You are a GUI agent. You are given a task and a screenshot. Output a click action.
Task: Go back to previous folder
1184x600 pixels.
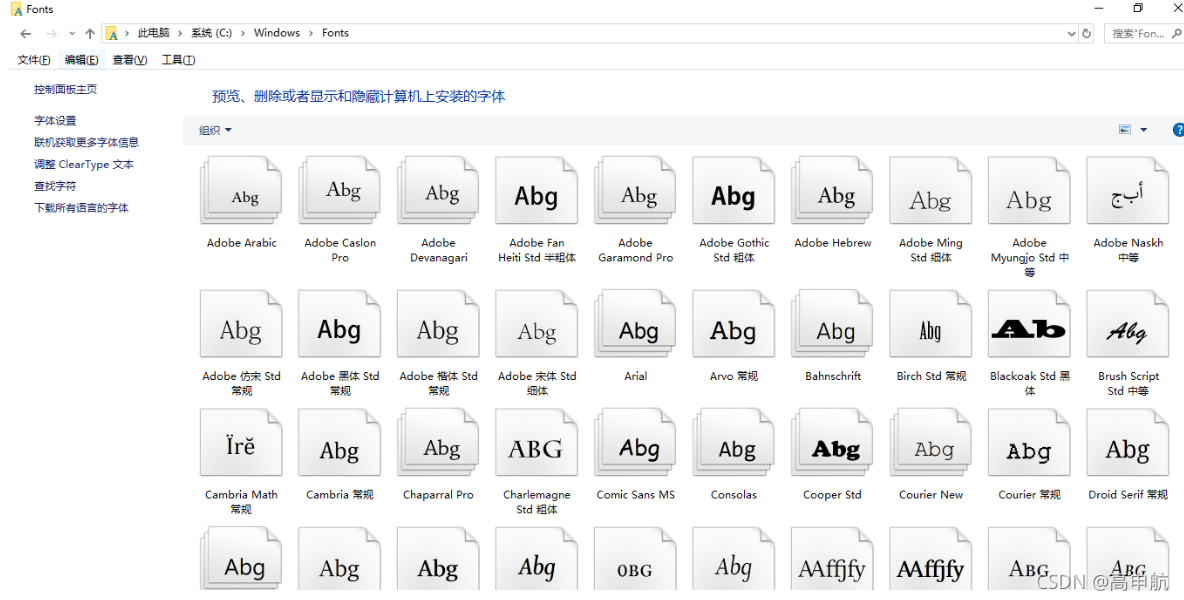26,33
